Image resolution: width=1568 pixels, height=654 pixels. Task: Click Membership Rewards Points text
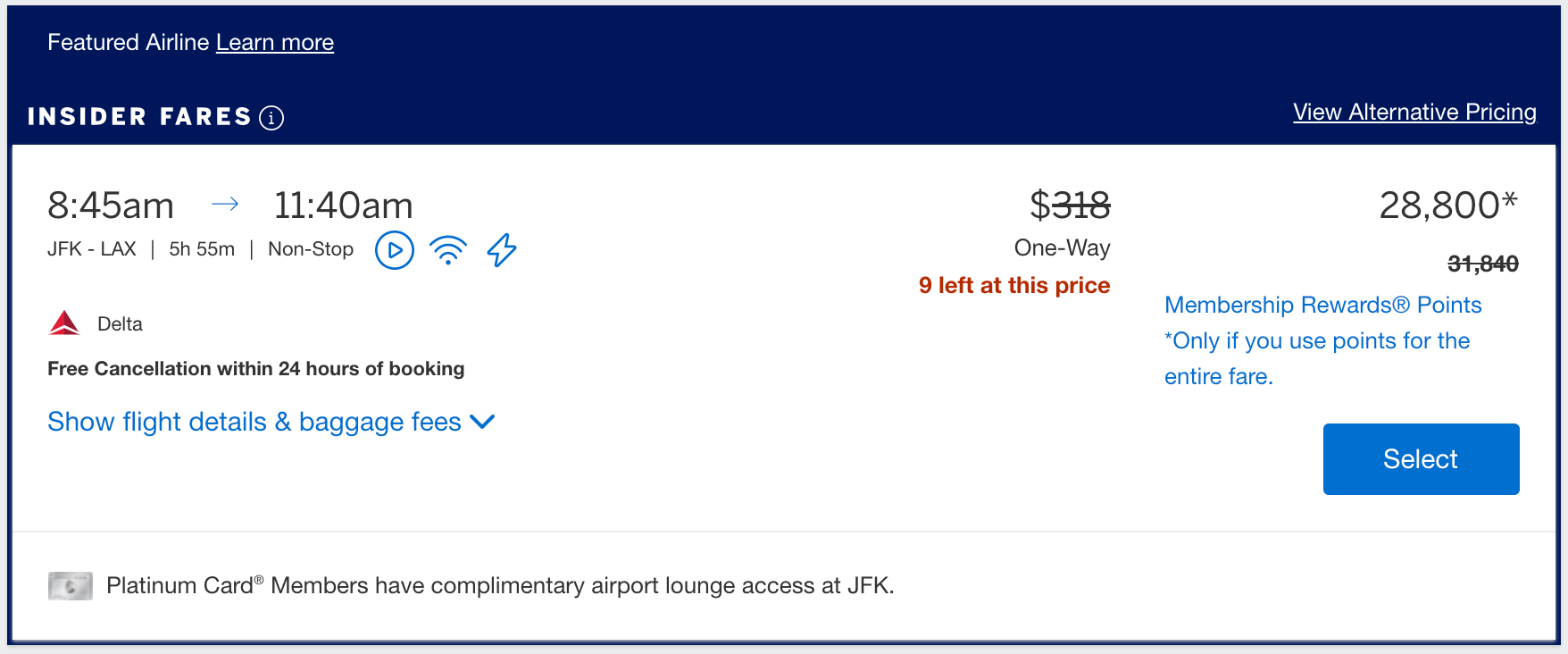pos(1322,305)
